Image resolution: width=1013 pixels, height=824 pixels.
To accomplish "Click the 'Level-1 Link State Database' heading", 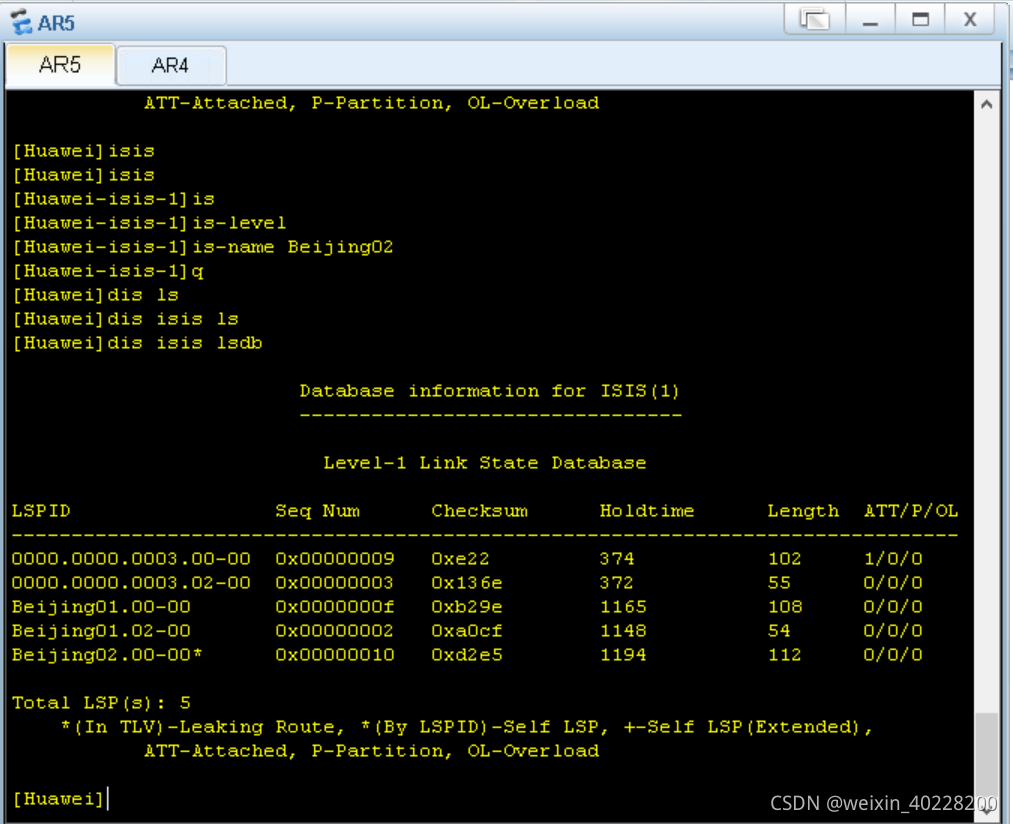I will point(485,463).
